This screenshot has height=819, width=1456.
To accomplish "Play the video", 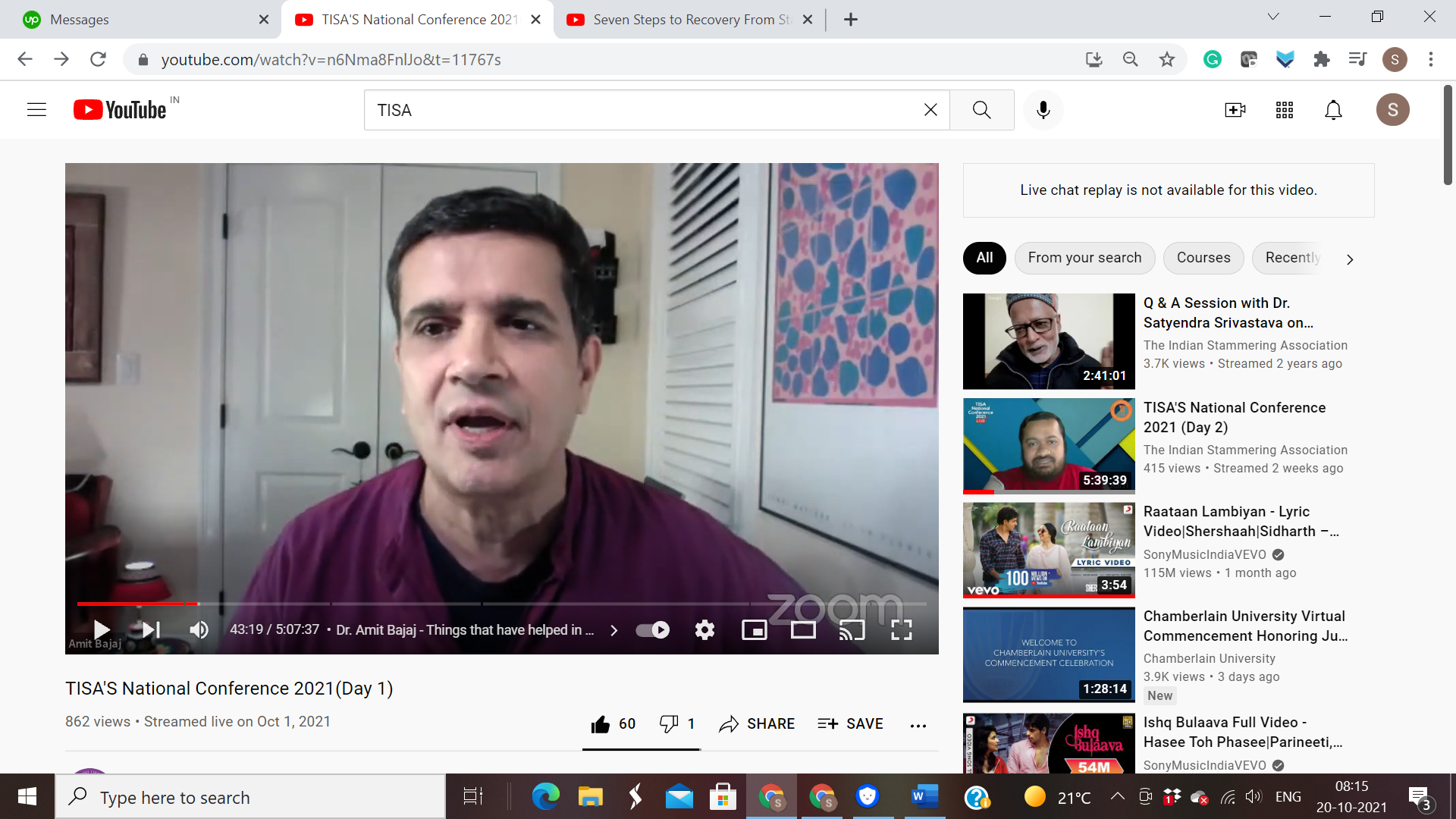I will pos(102,629).
